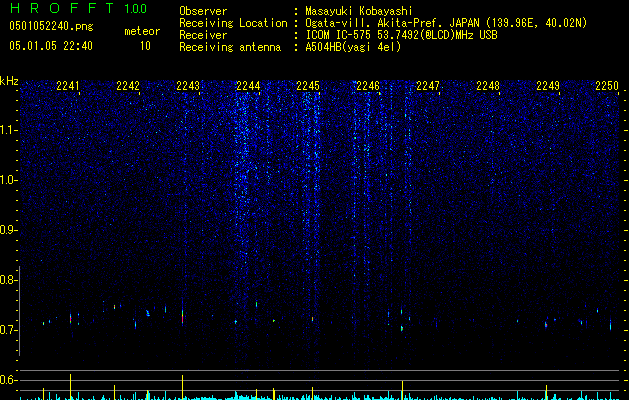Click the 1.0 kHz axis label
629x400 pixels.
(9, 180)
